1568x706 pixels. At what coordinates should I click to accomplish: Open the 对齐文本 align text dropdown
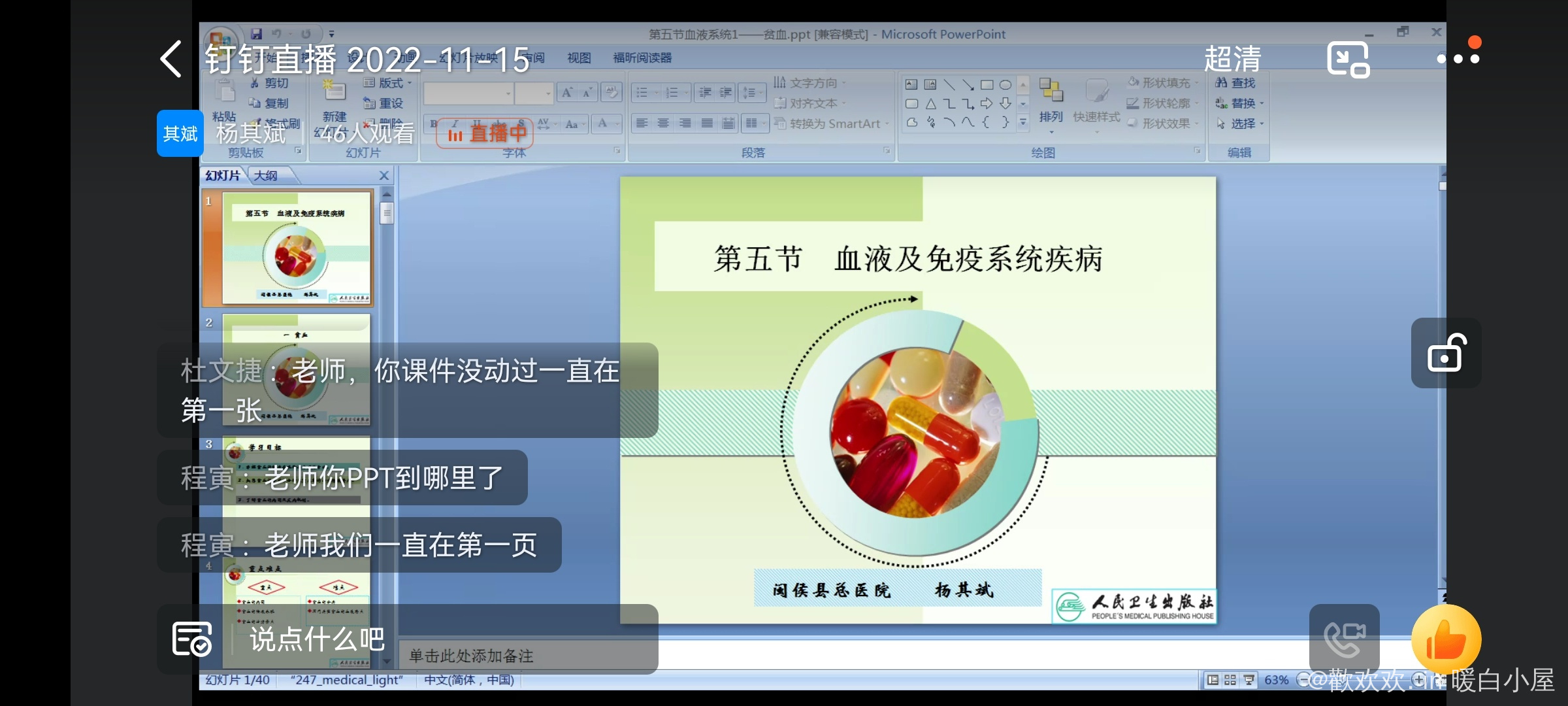click(810, 103)
